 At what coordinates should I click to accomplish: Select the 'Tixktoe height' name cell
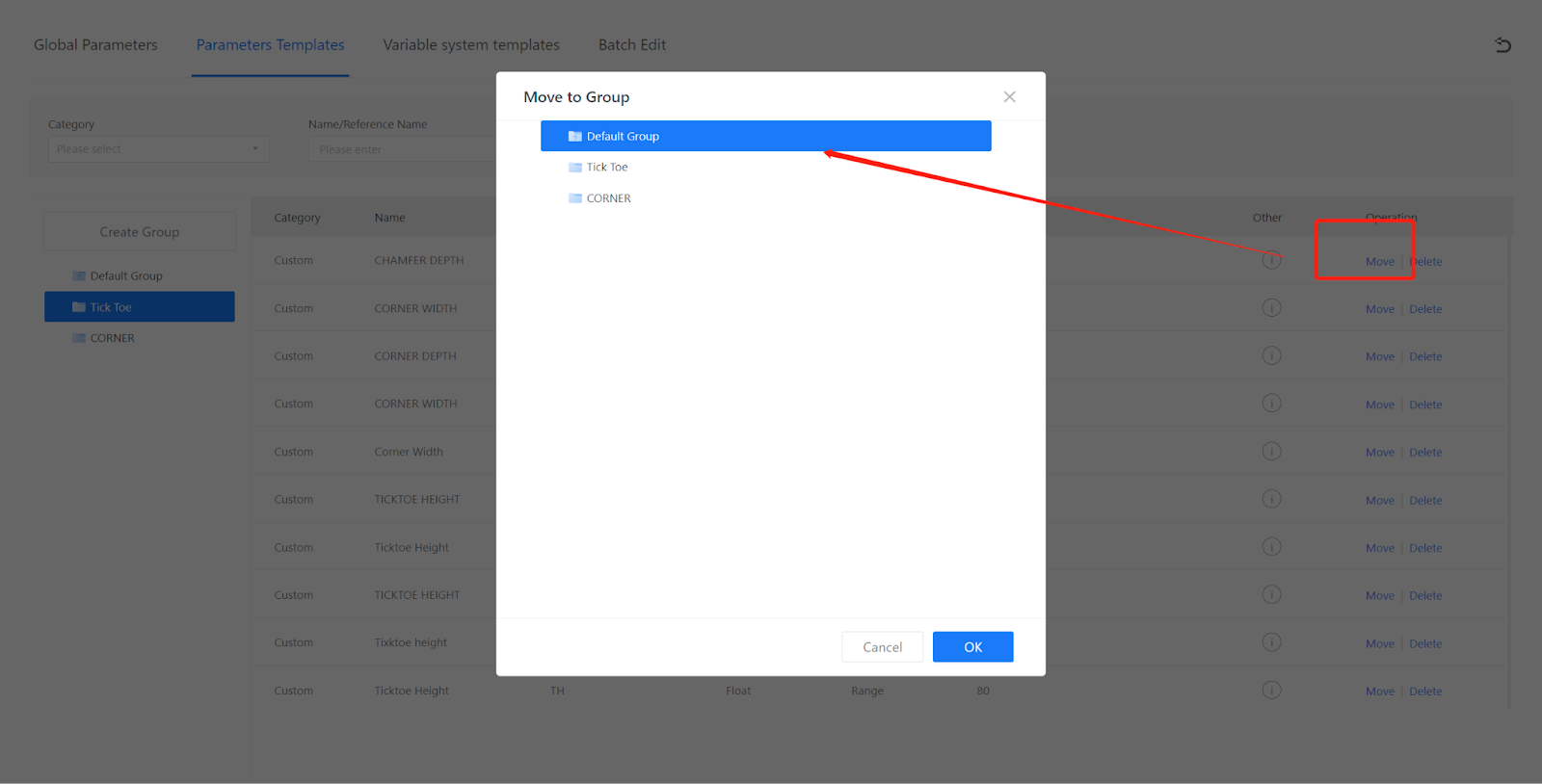(411, 643)
